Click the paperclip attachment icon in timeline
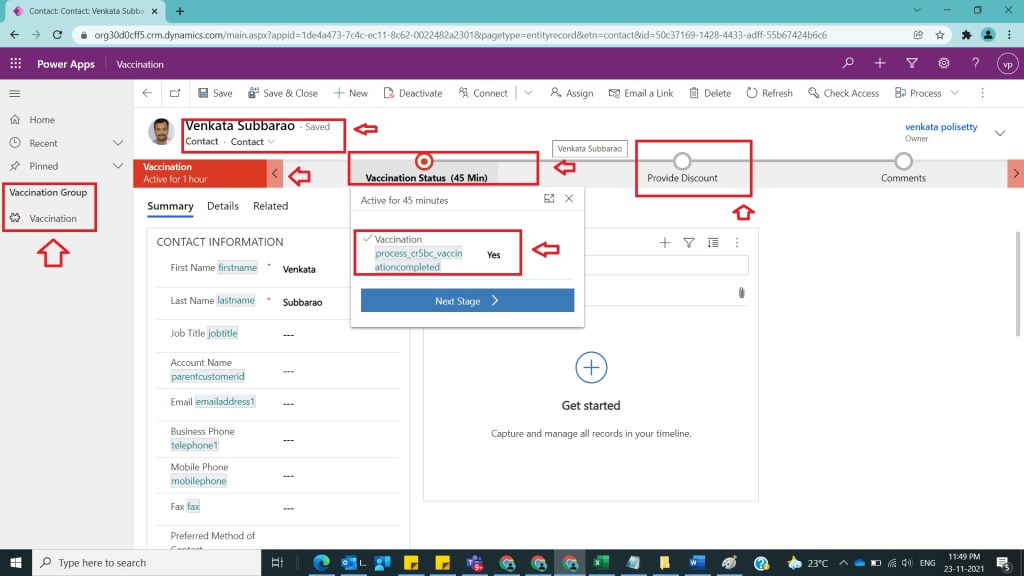1024x576 pixels. tap(741, 293)
